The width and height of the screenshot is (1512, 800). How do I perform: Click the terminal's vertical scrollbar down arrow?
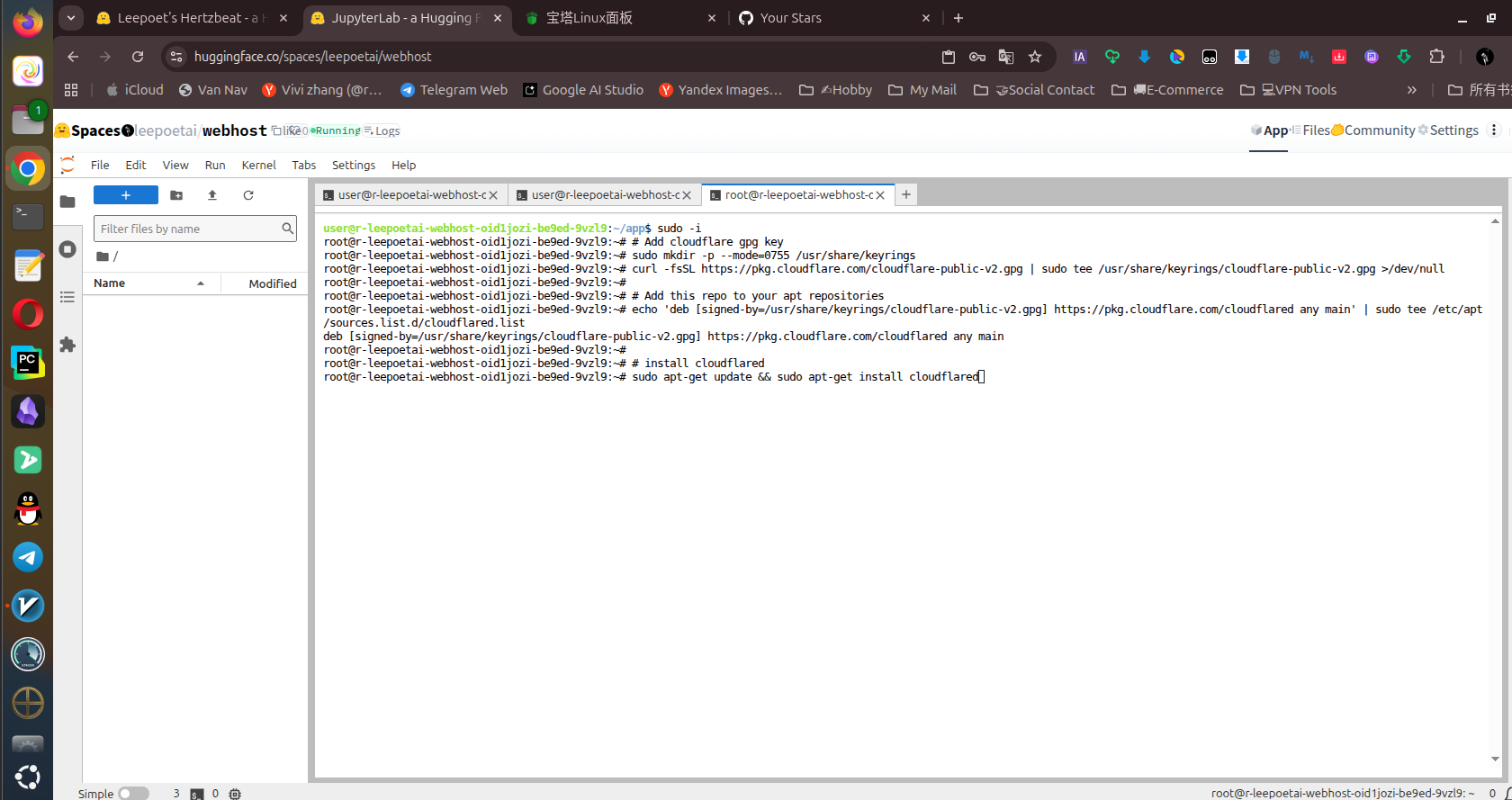pyautogui.click(x=1495, y=759)
